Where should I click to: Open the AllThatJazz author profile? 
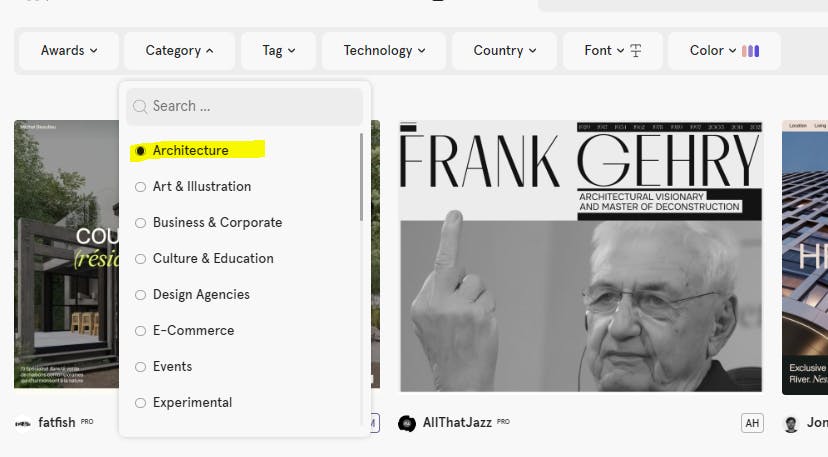pyautogui.click(x=457, y=423)
